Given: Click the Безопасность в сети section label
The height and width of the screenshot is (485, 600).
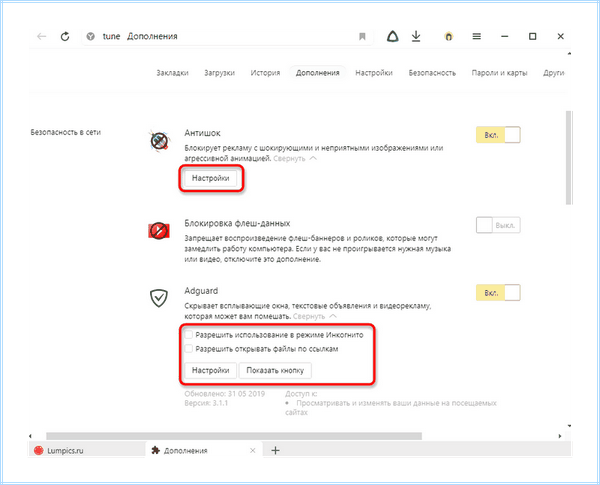Looking at the screenshot, I should tap(65, 132).
